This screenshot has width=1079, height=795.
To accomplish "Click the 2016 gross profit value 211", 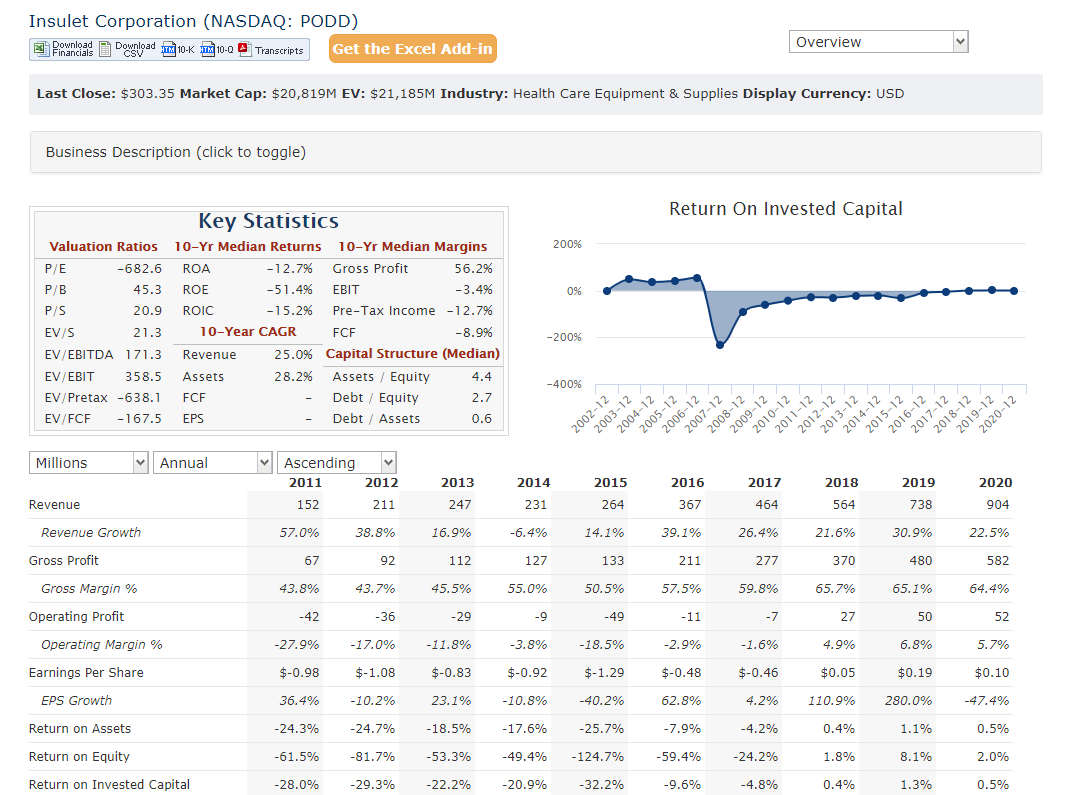I will pyautogui.click(x=690, y=561).
